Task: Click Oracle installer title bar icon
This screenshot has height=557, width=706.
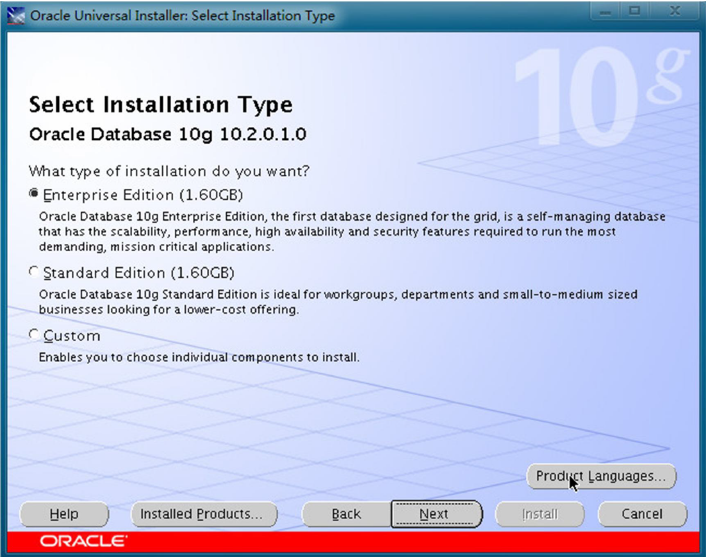Action: [x=16, y=15]
